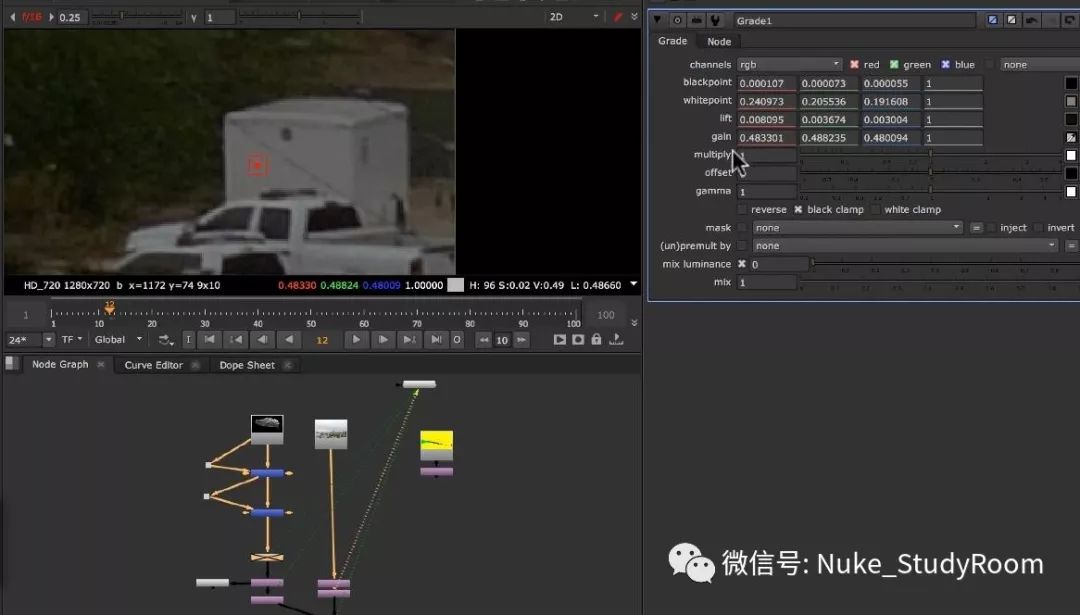The image size is (1080, 615).
Task: Toggle the red channel checkbox
Action: tap(854, 65)
